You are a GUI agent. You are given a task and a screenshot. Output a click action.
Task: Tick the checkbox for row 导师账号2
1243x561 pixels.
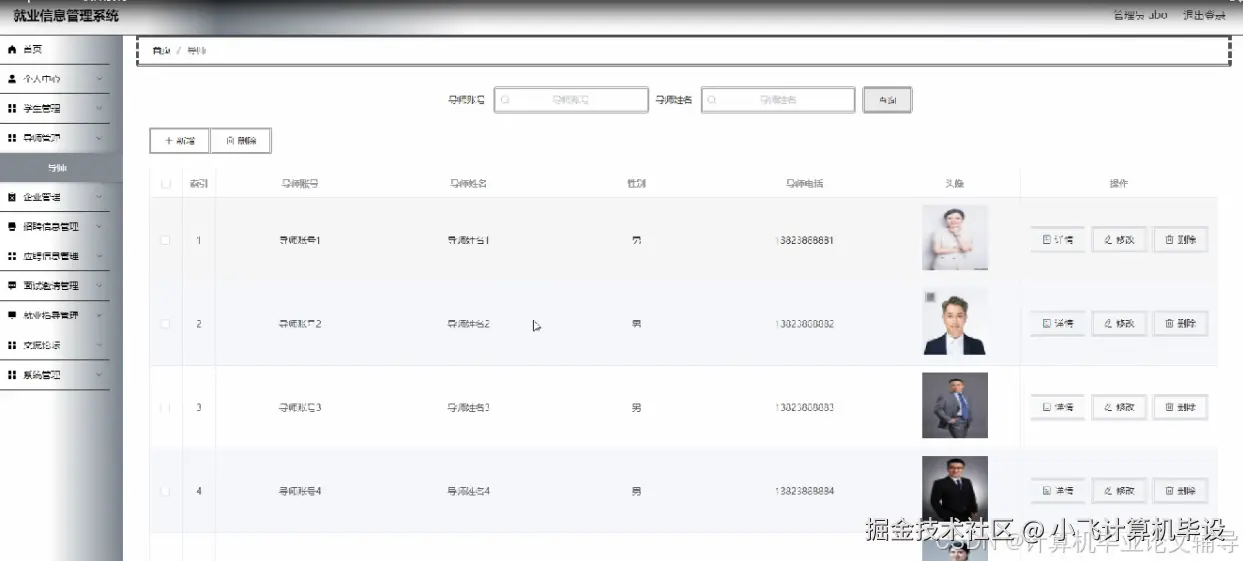coord(166,324)
